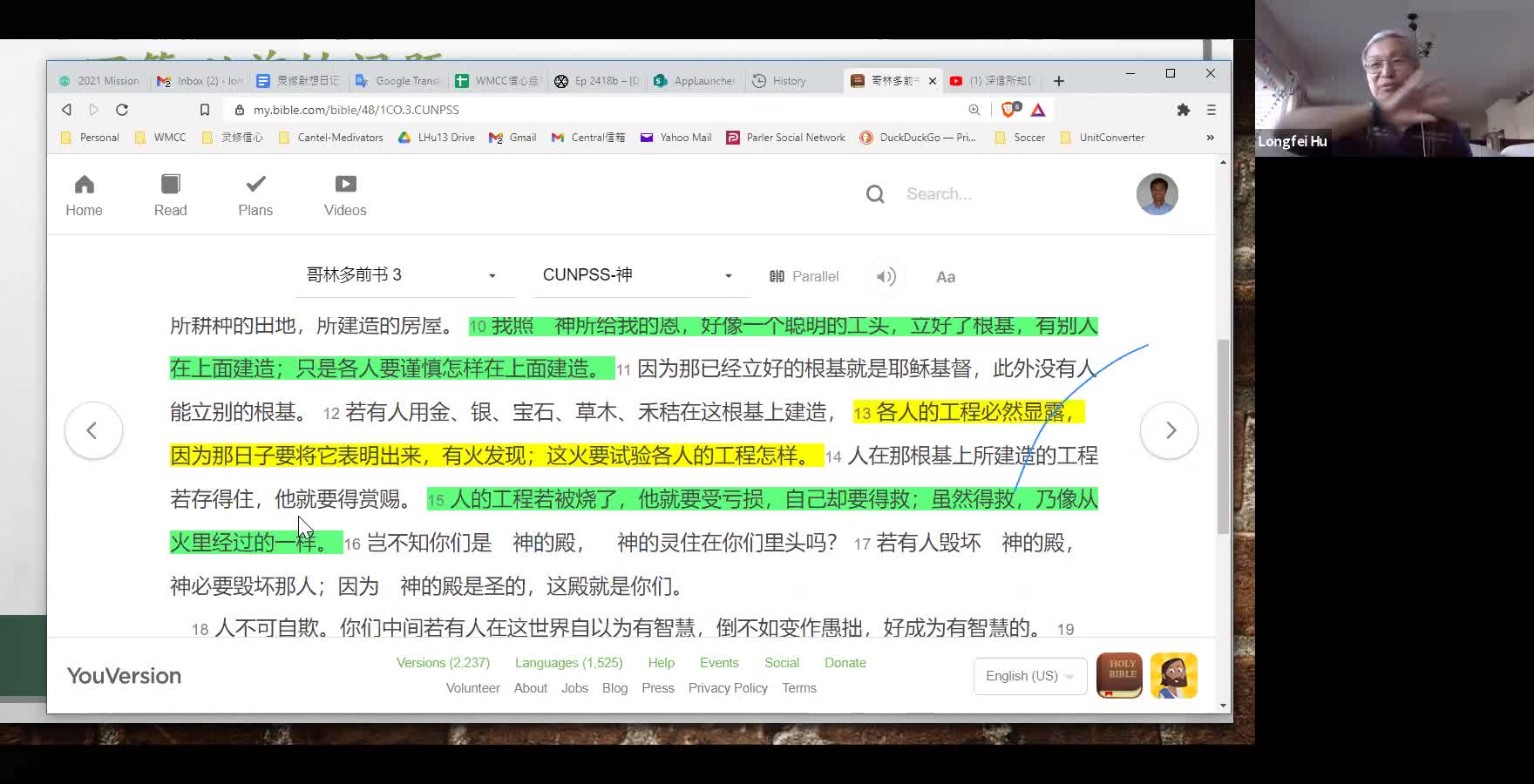This screenshot has height=784, width=1534.
Task: Click the search magnifier icon
Action: coord(875,194)
